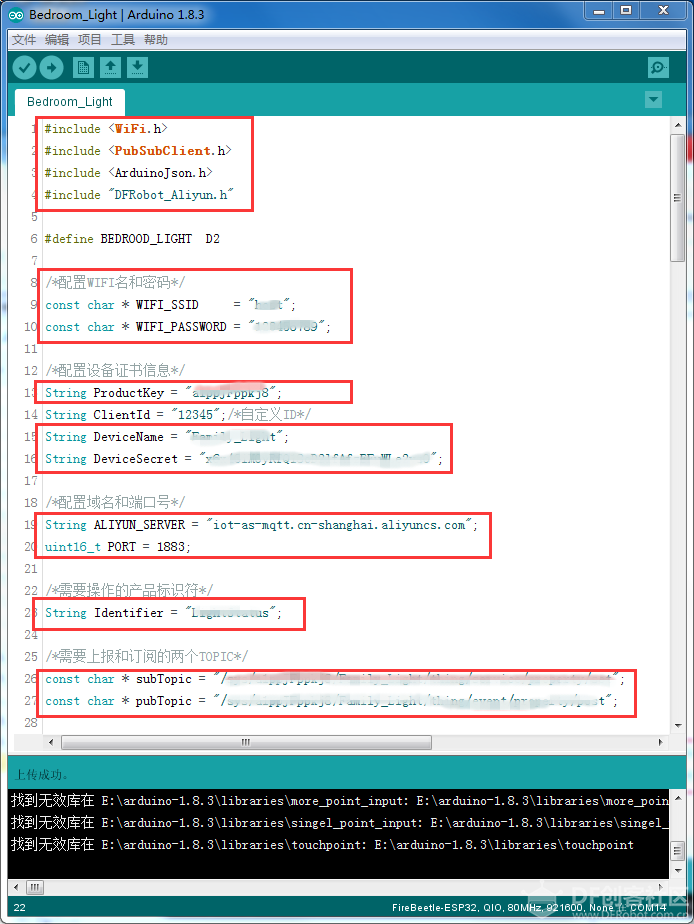Click the line '#include <WiFi.h>'
The width and height of the screenshot is (694, 924).
click(x=106, y=129)
